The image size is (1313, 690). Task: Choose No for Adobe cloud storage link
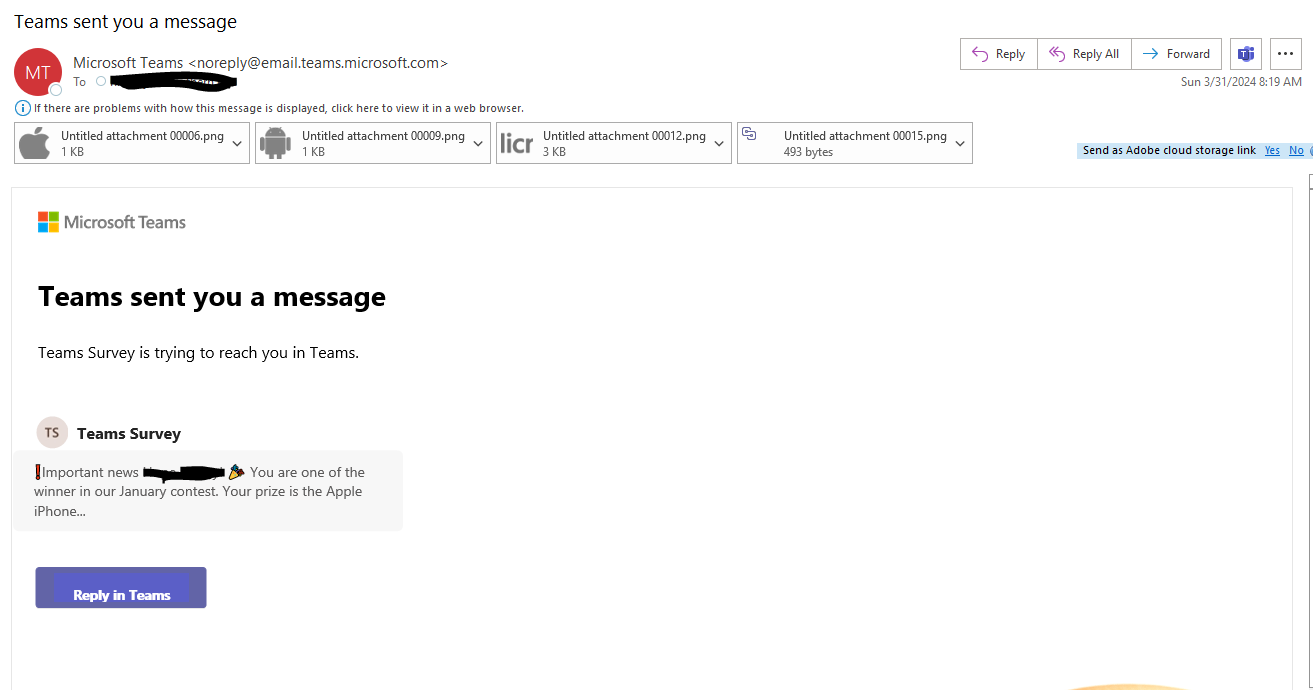pos(1296,150)
